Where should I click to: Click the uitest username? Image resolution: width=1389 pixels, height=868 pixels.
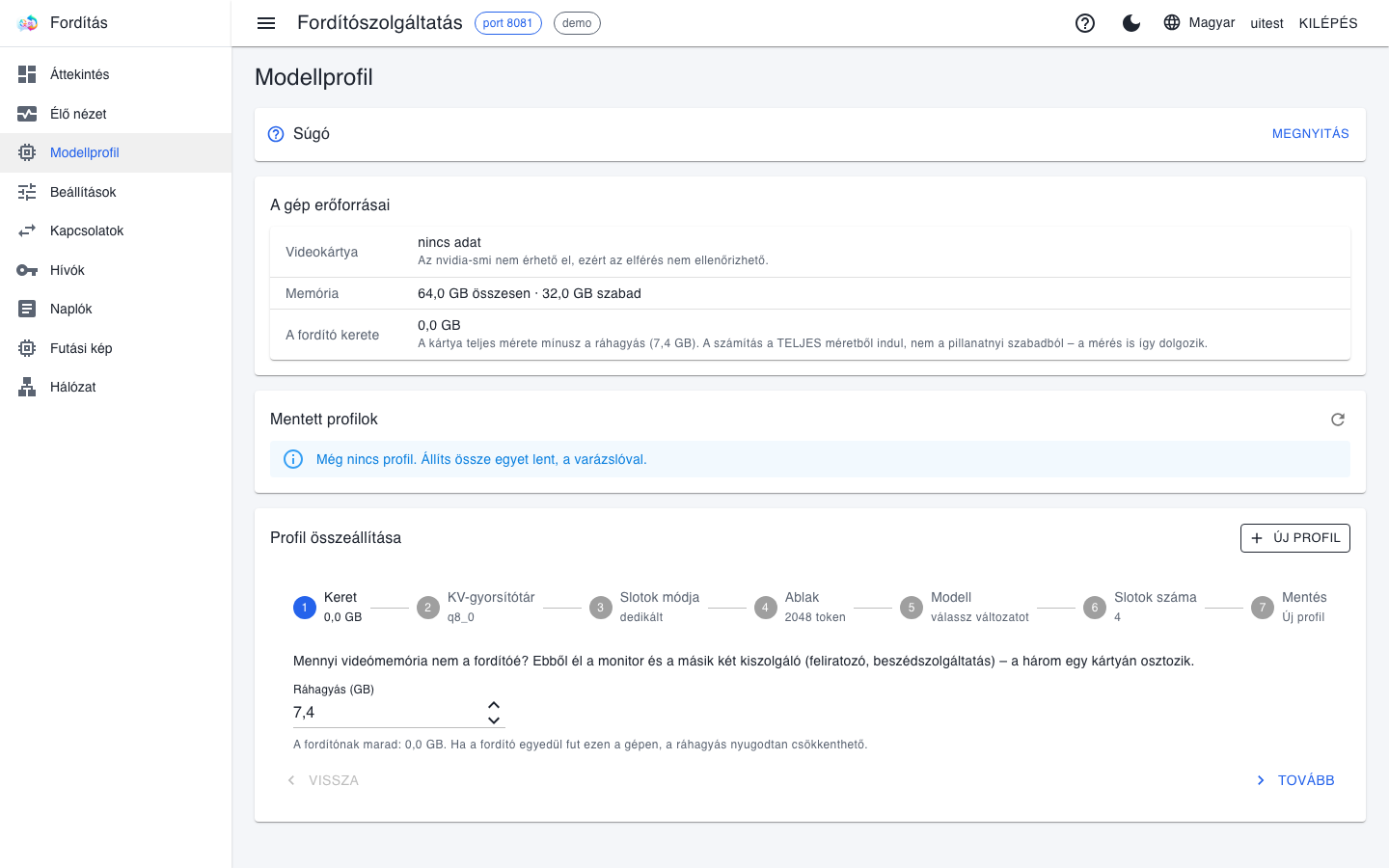(1266, 23)
